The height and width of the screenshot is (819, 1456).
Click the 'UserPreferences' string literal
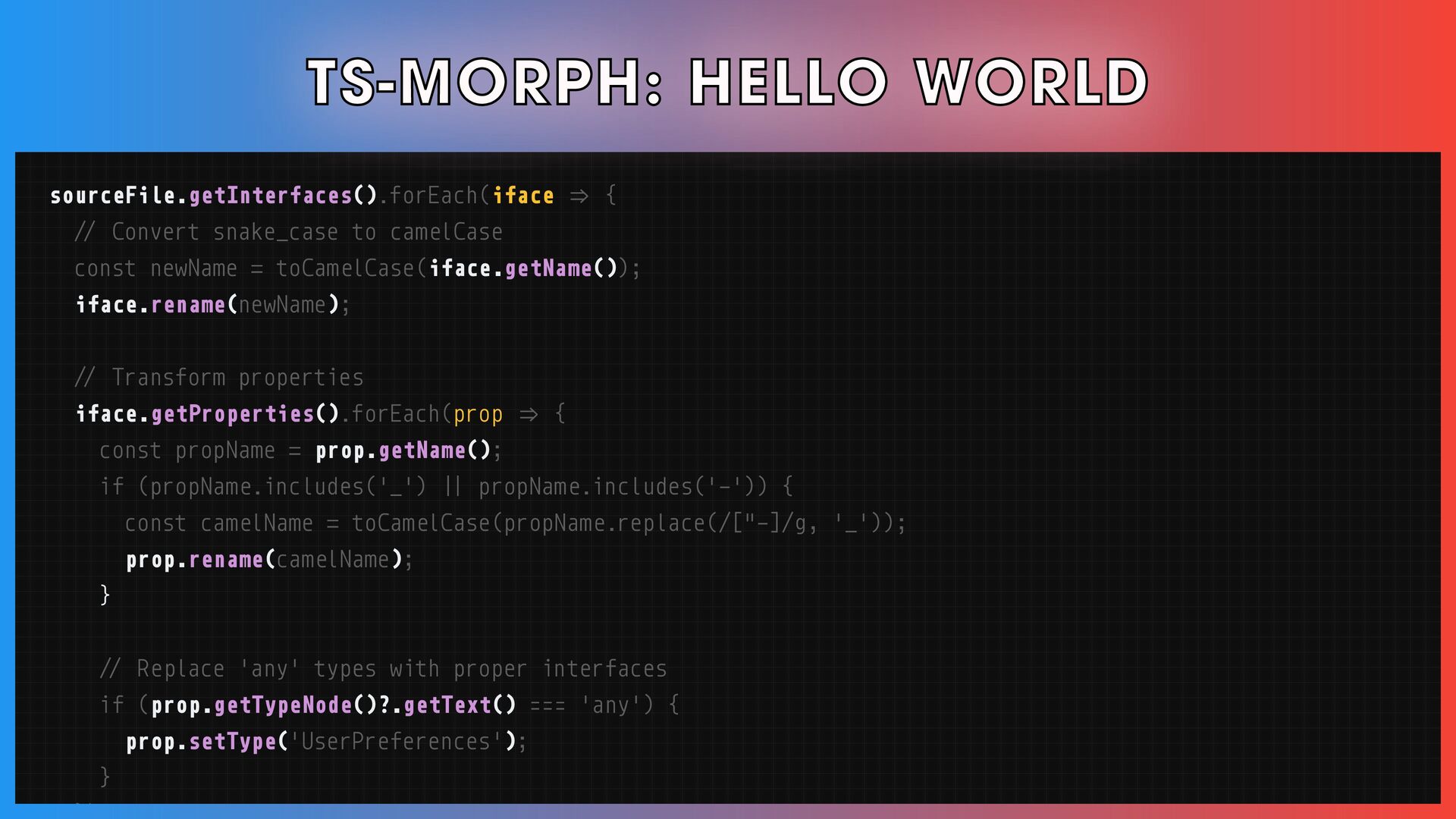pyautogui.click(x=396, y=742)
